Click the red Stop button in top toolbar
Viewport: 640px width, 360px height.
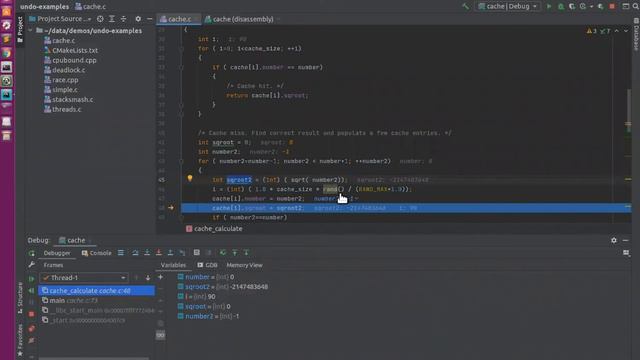pos(612,6)
